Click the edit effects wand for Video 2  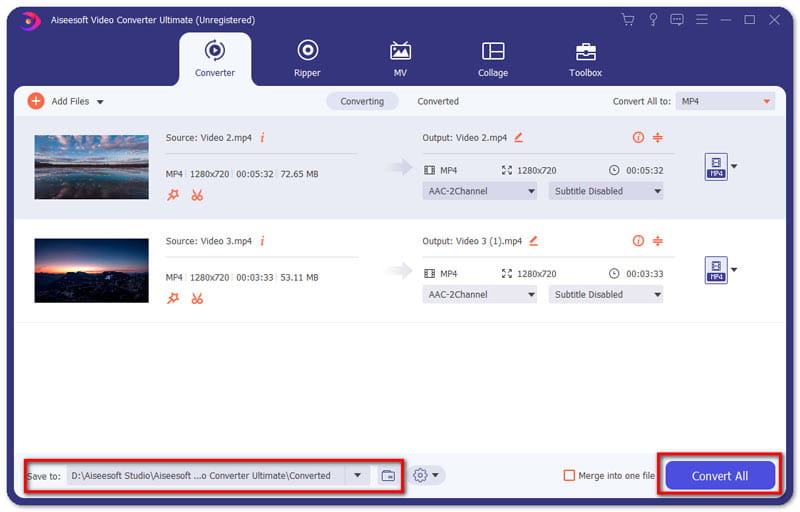(x=173, y=195)
